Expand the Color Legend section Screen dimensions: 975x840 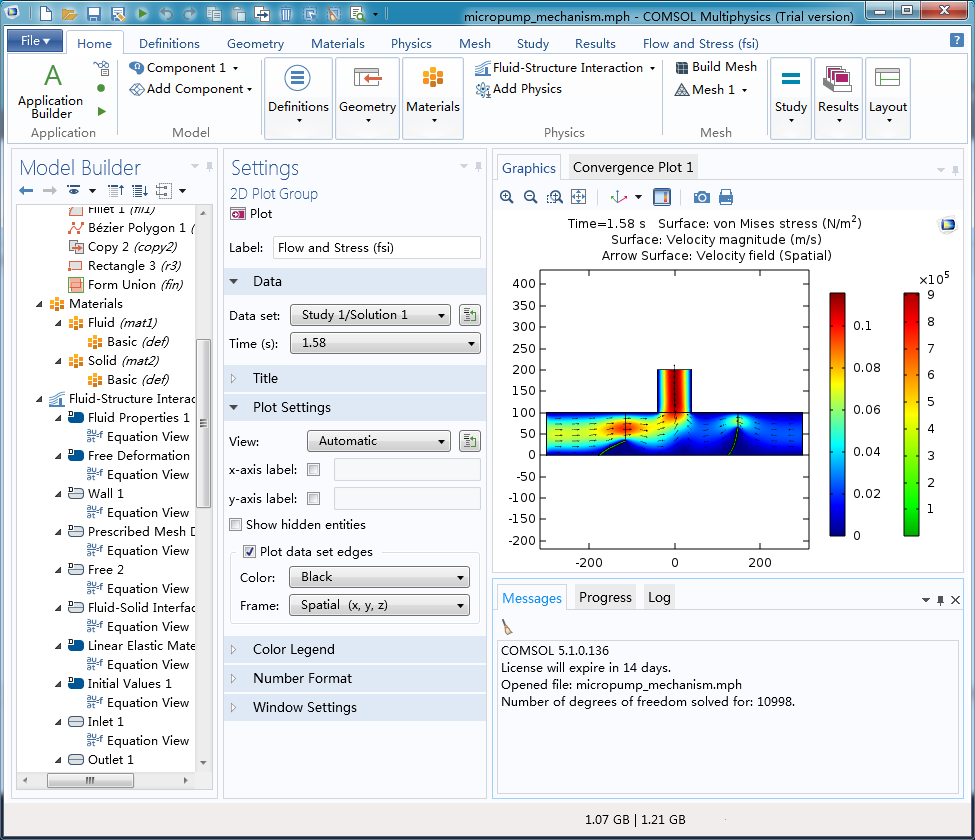[294, 650]
